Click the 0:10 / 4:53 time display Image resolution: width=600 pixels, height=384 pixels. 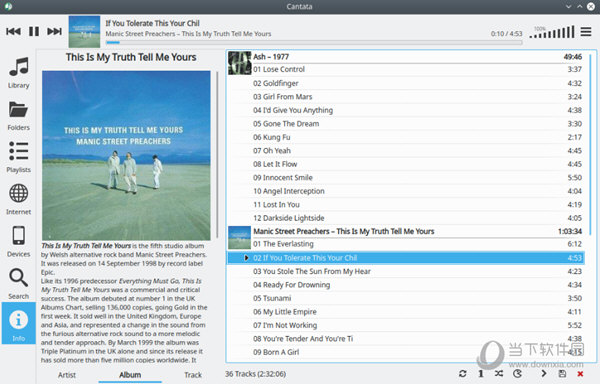(x=506, y=34)
